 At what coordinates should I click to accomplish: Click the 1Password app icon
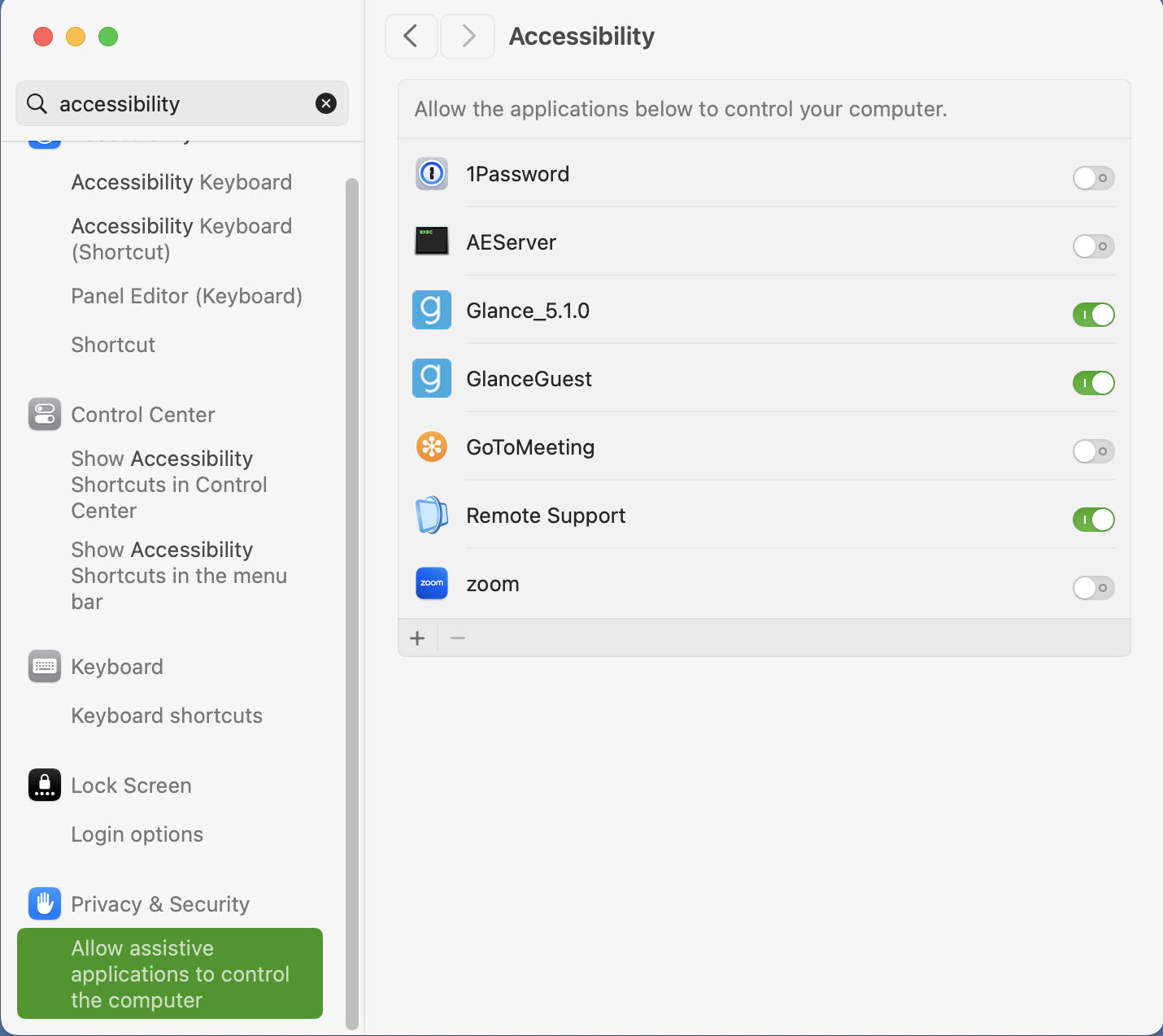pos(432,174)
